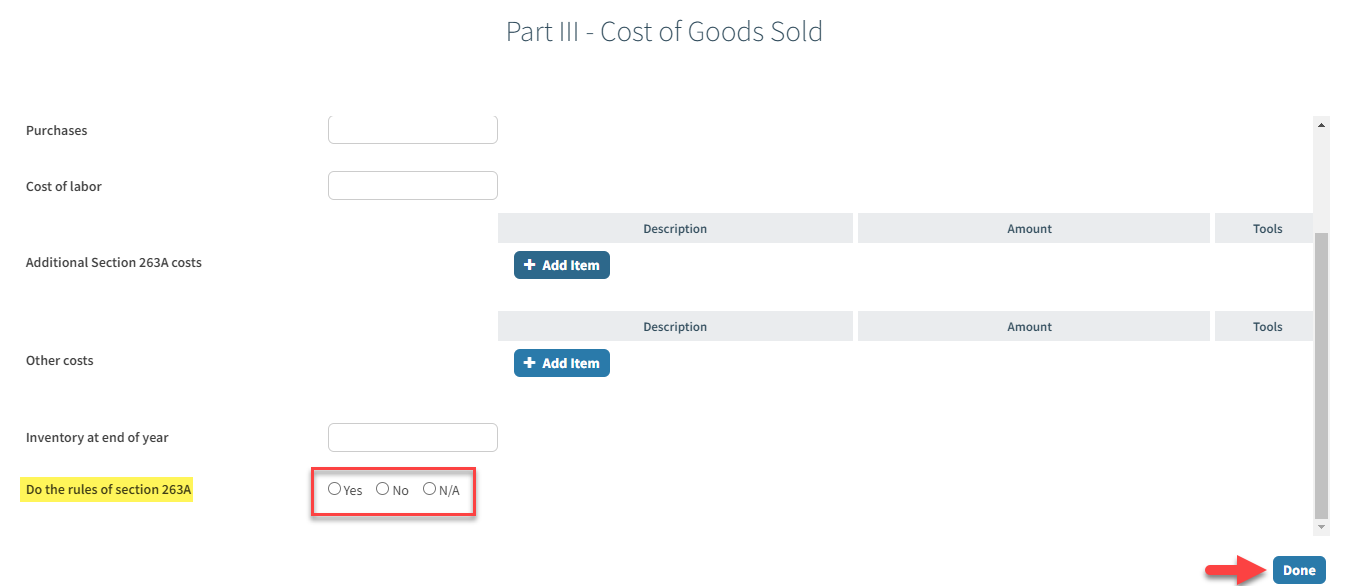This screenshot has height=586, width=1354.
Task: Click Amount header in Other costs table
Action: pyautogui.click(x=1030, y=327)
